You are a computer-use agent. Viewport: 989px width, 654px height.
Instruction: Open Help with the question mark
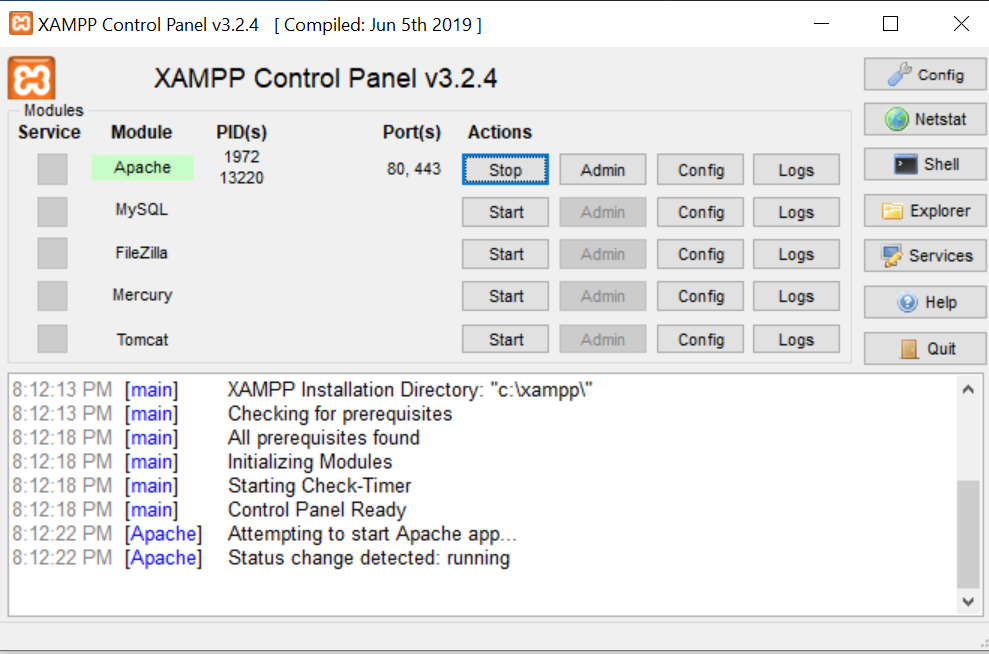[925, 302]
